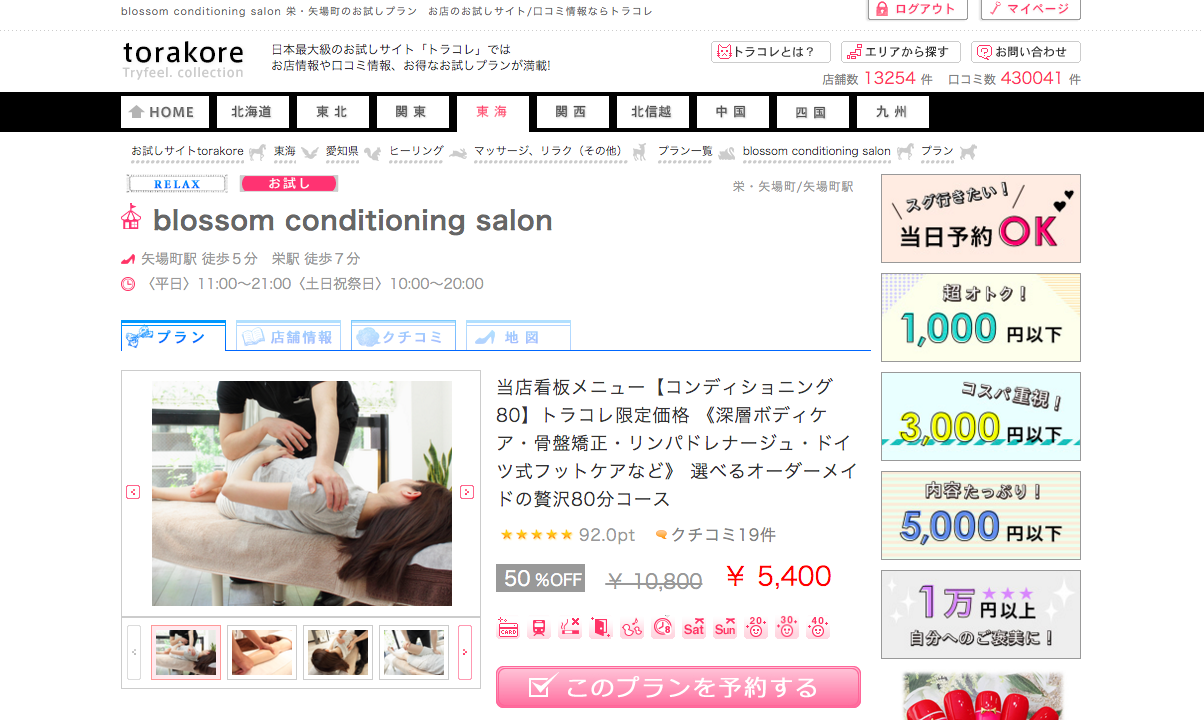Viewport: 1204px width, 720px height.
Task: Advance thumbnail strip with right arrow
Action: click(x=465, y=652)
